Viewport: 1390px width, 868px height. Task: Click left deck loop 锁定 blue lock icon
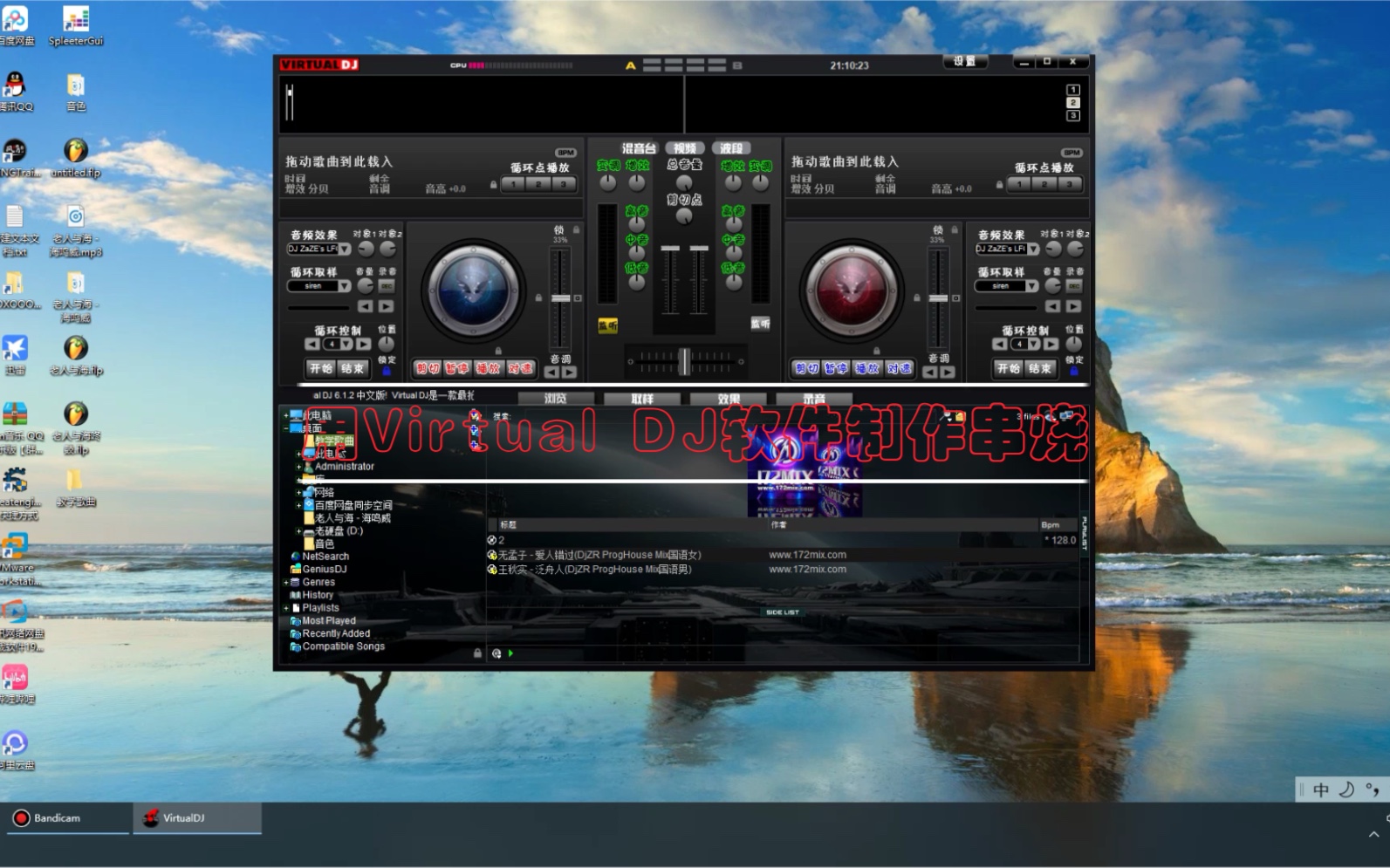coord(387,371)
